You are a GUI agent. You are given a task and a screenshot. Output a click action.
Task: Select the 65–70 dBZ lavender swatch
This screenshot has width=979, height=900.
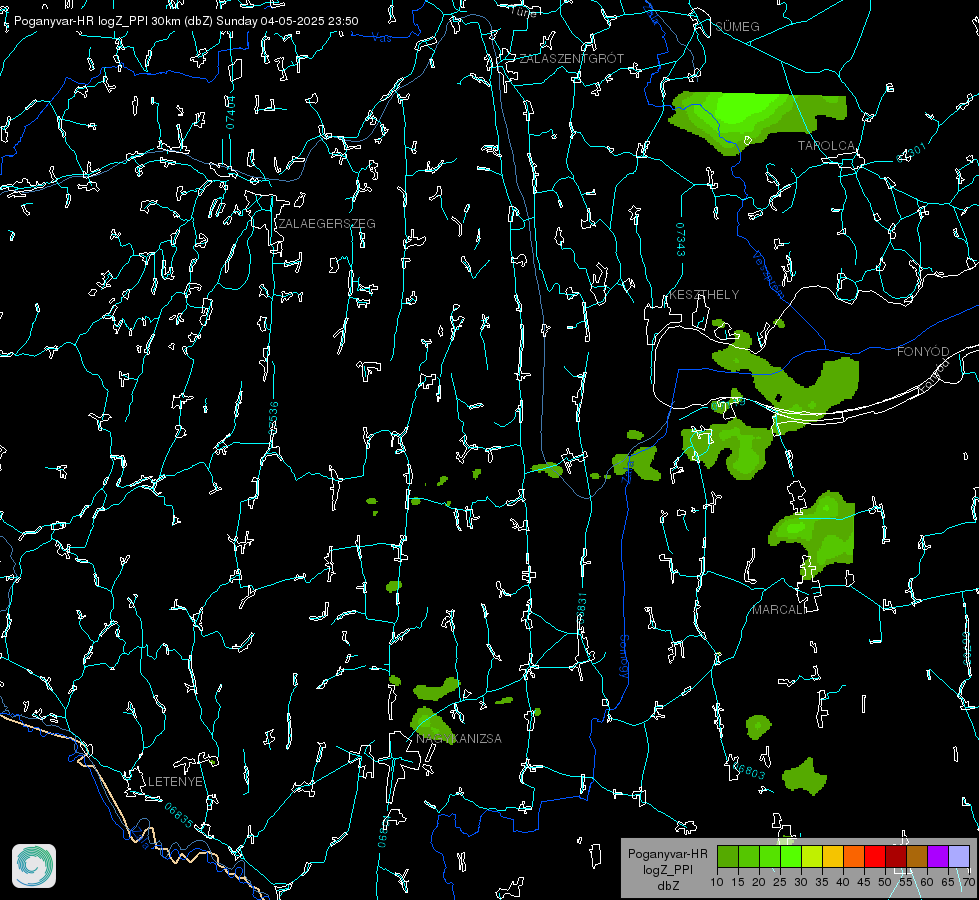coord(959,856)
